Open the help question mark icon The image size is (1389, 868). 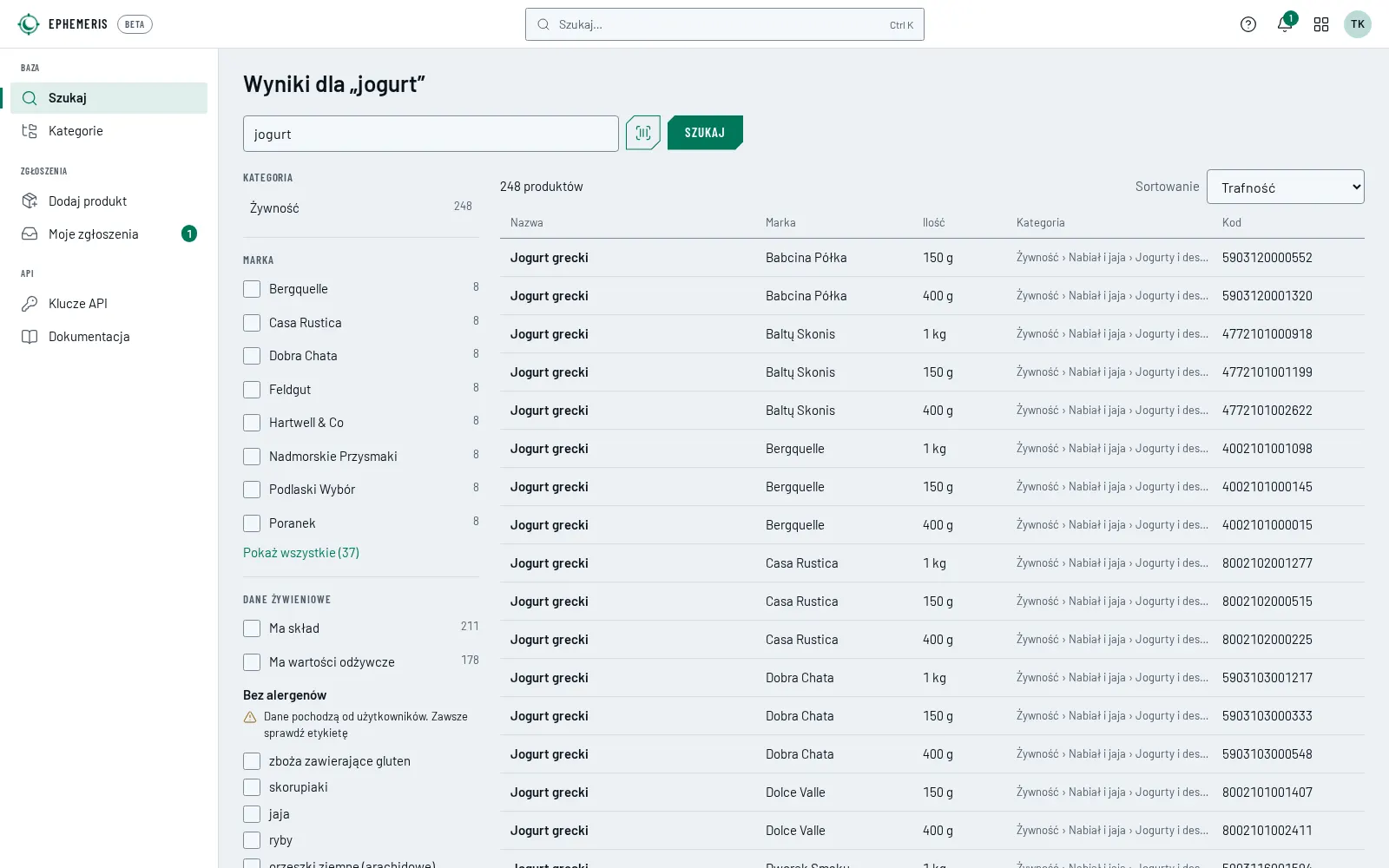[x=1248, y=24]
